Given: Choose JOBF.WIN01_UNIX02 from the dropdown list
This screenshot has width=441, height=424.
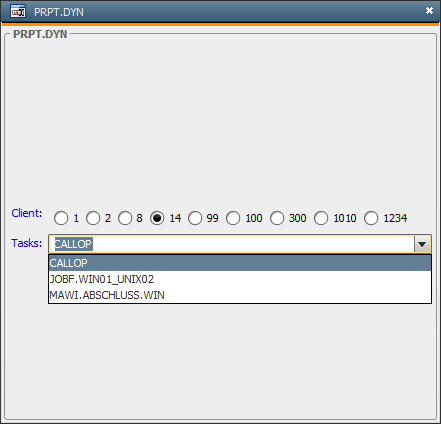Looking at the screenshot, I should coord(240,279).
